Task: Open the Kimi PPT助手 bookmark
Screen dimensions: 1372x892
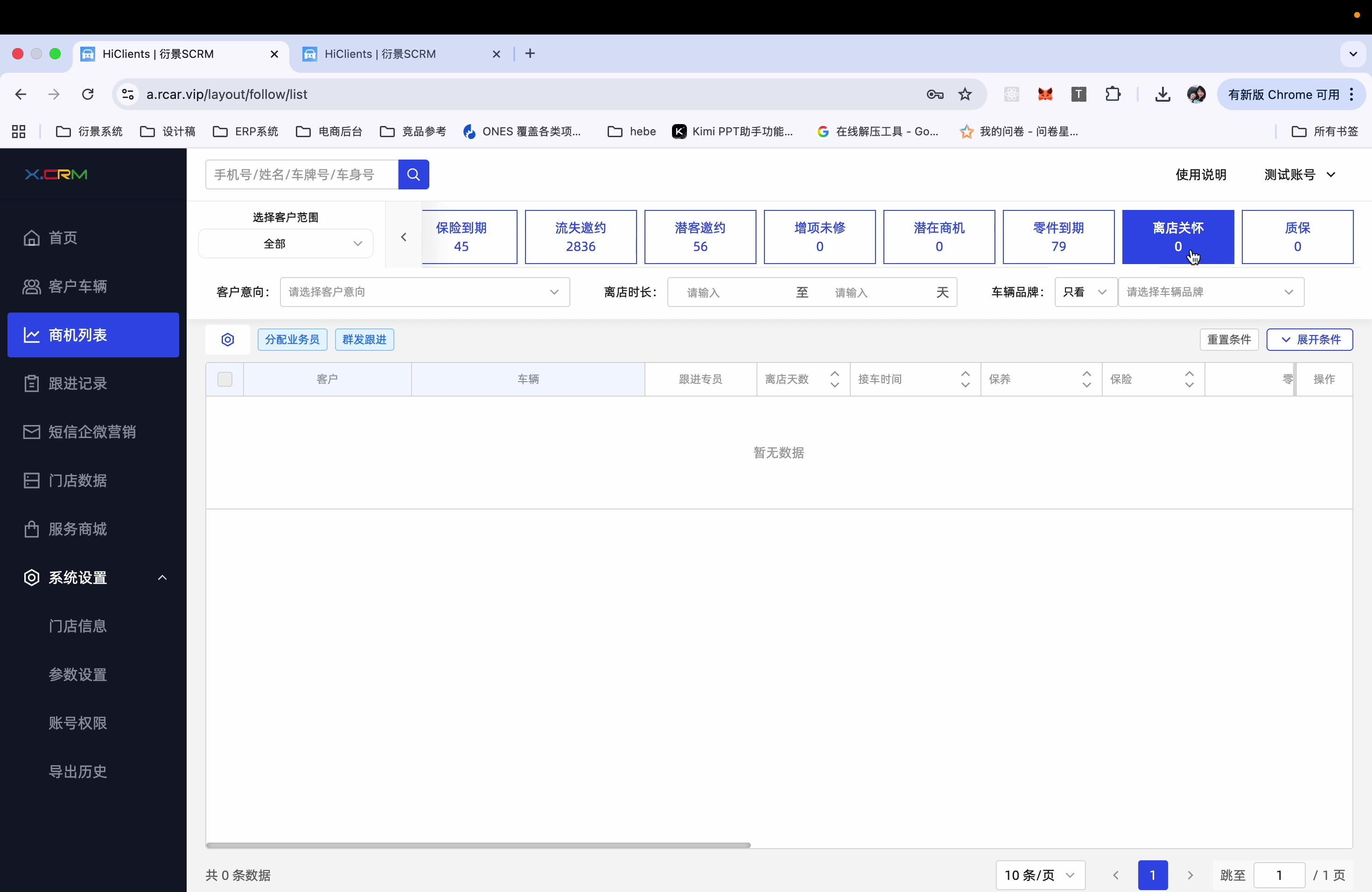Action: coord(733,132)
